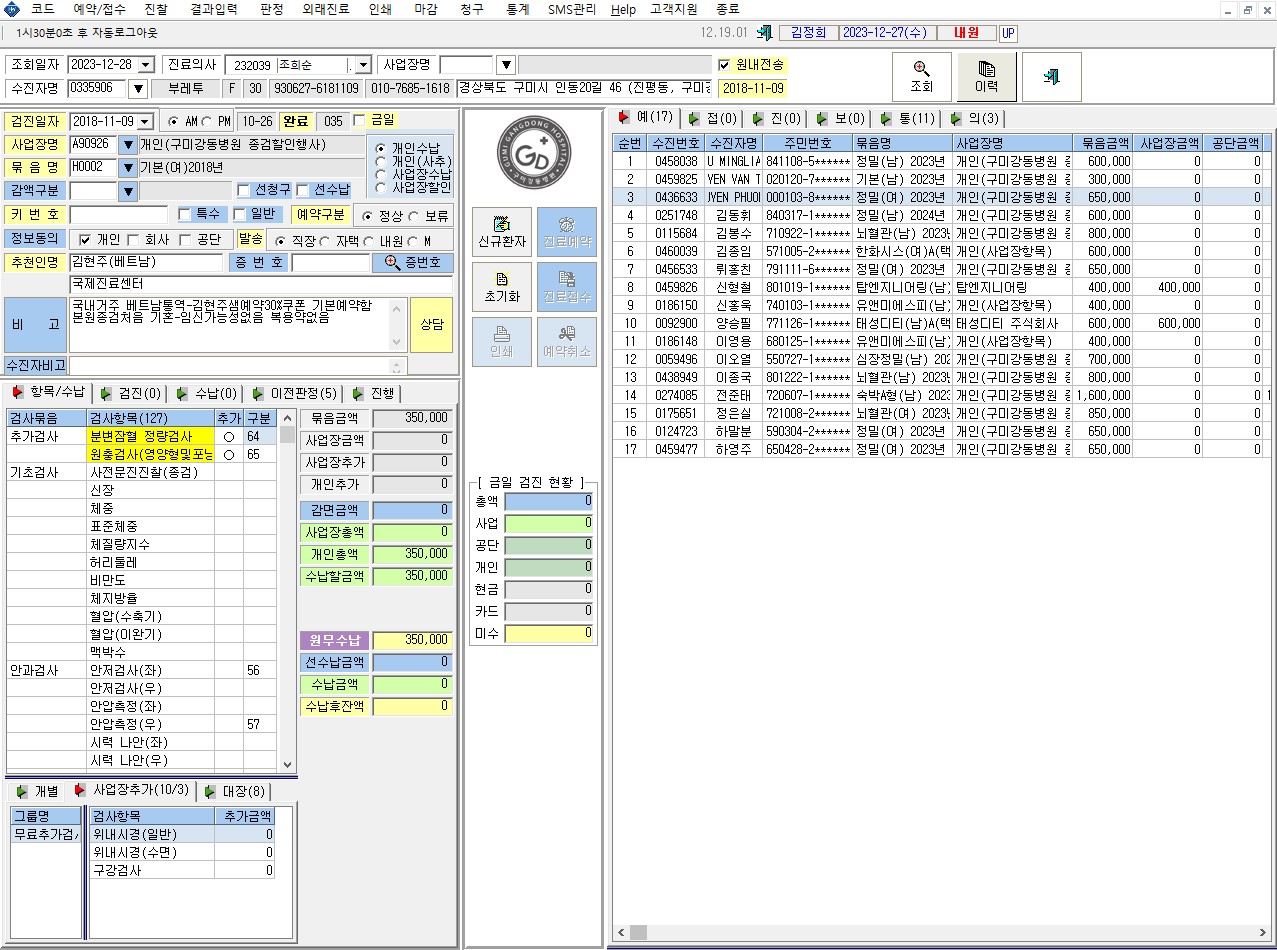Click the UP indicator in the top bar
Viewport: 1277px width, 950px height.
tap(1008, 33)
